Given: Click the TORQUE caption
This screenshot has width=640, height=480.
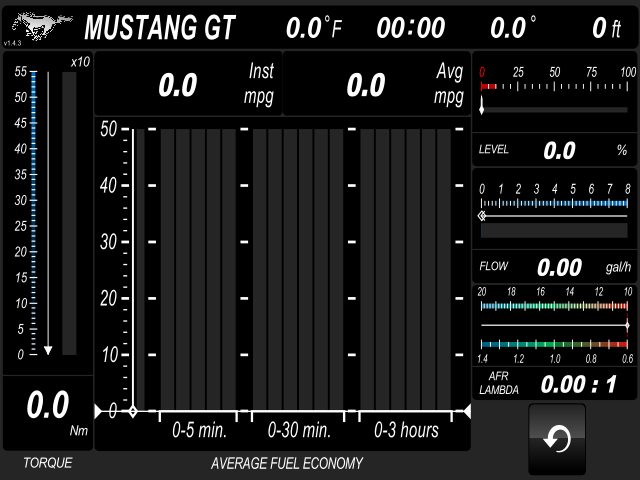Looking at the screenshot, I should [x=48, y=463].
